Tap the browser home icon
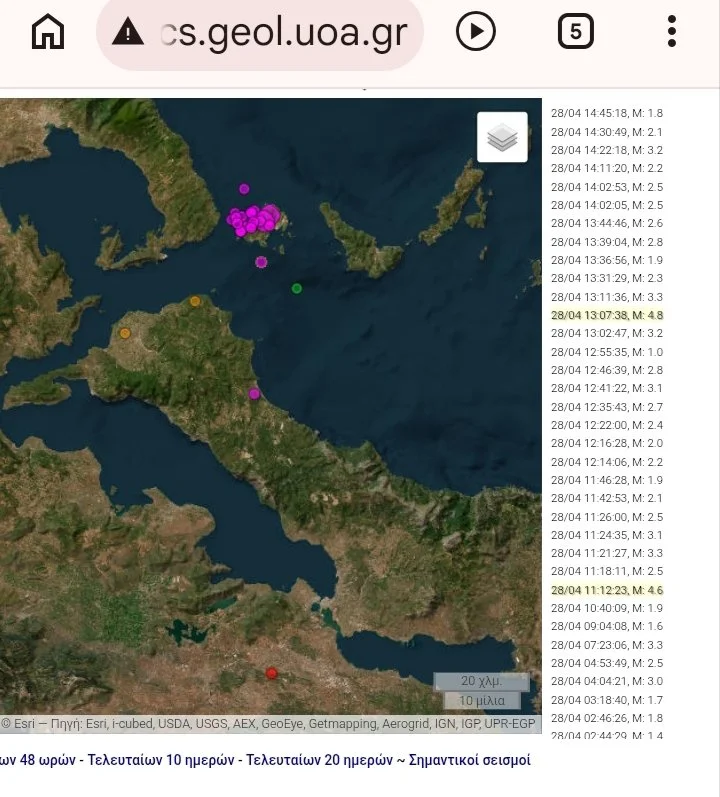 [48, 32]
